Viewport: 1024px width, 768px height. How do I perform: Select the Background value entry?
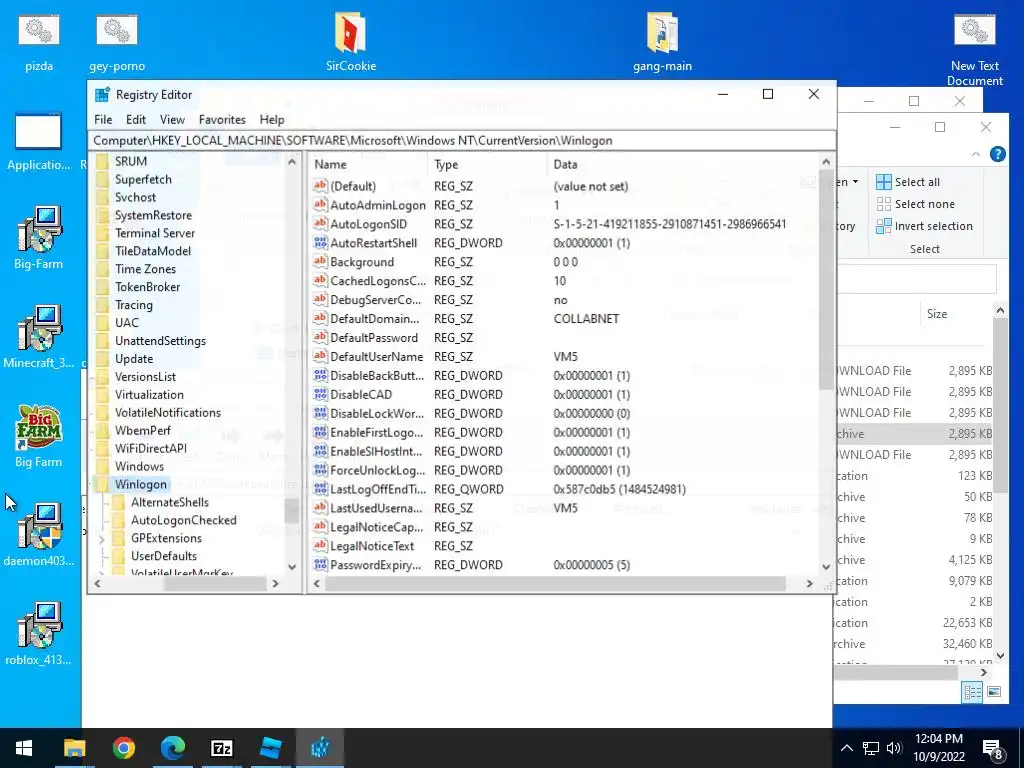362,262
